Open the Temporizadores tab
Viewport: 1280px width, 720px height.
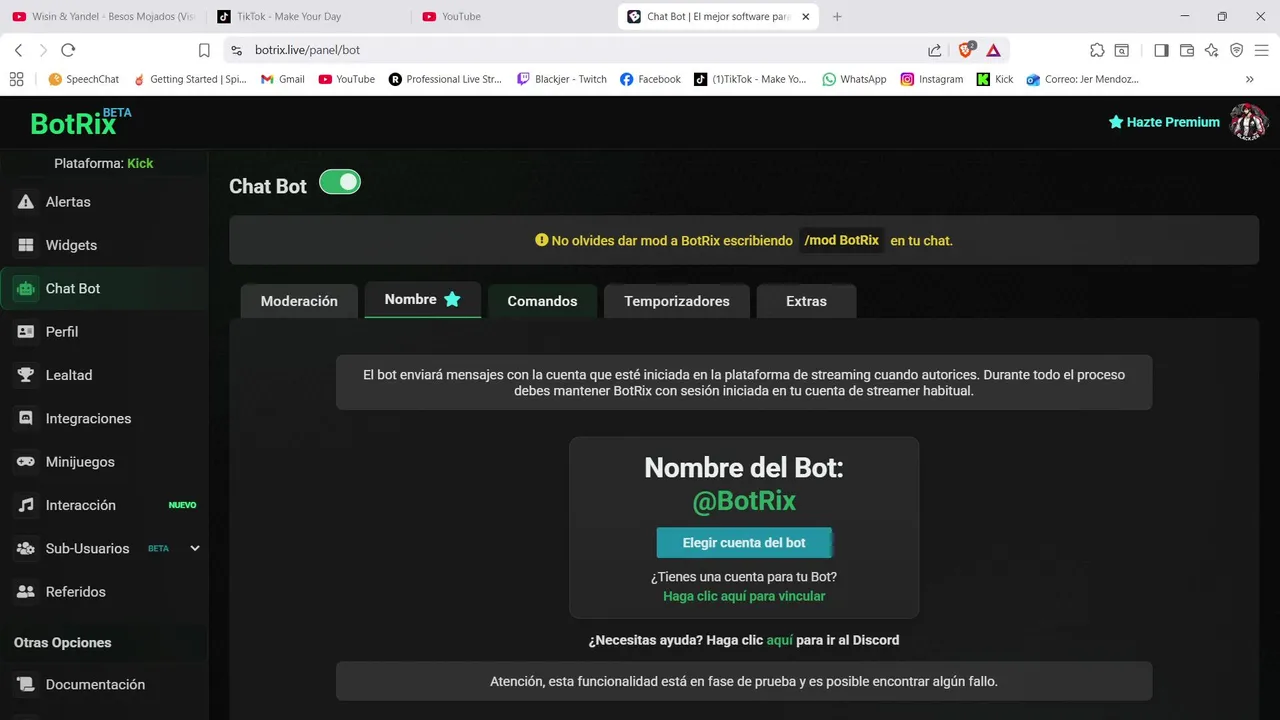tap(677, 301)
